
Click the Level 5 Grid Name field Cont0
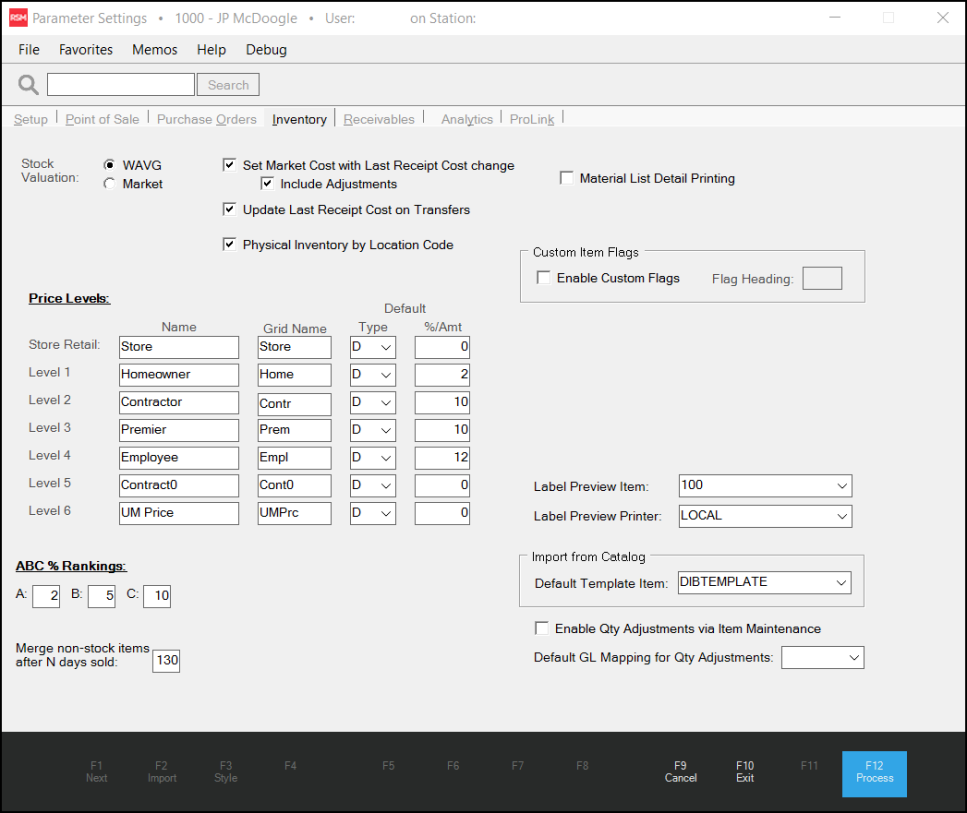point(295,485)
